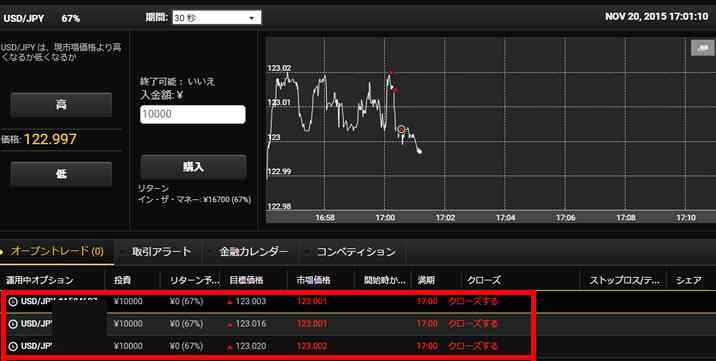Sort by the 投資 column header
The height and width of the screenshot is (361, 716).
click(122, 280)
